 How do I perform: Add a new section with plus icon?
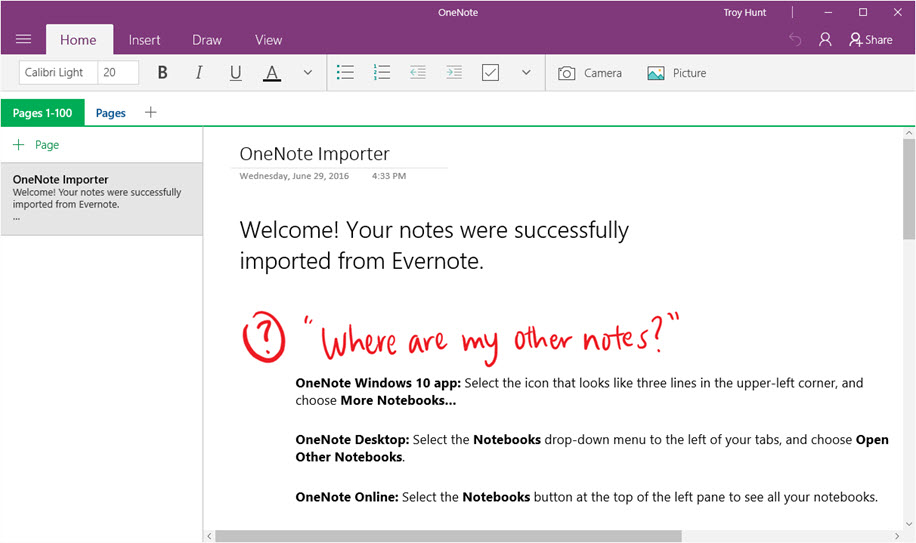151,112
